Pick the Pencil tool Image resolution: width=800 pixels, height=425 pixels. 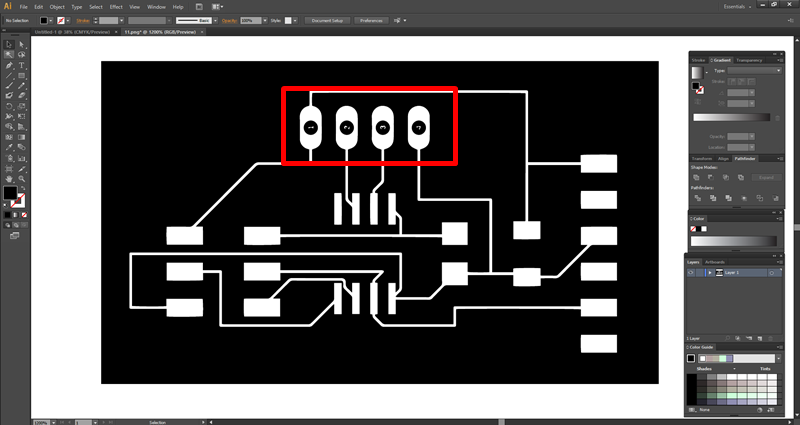click(22, 86)
